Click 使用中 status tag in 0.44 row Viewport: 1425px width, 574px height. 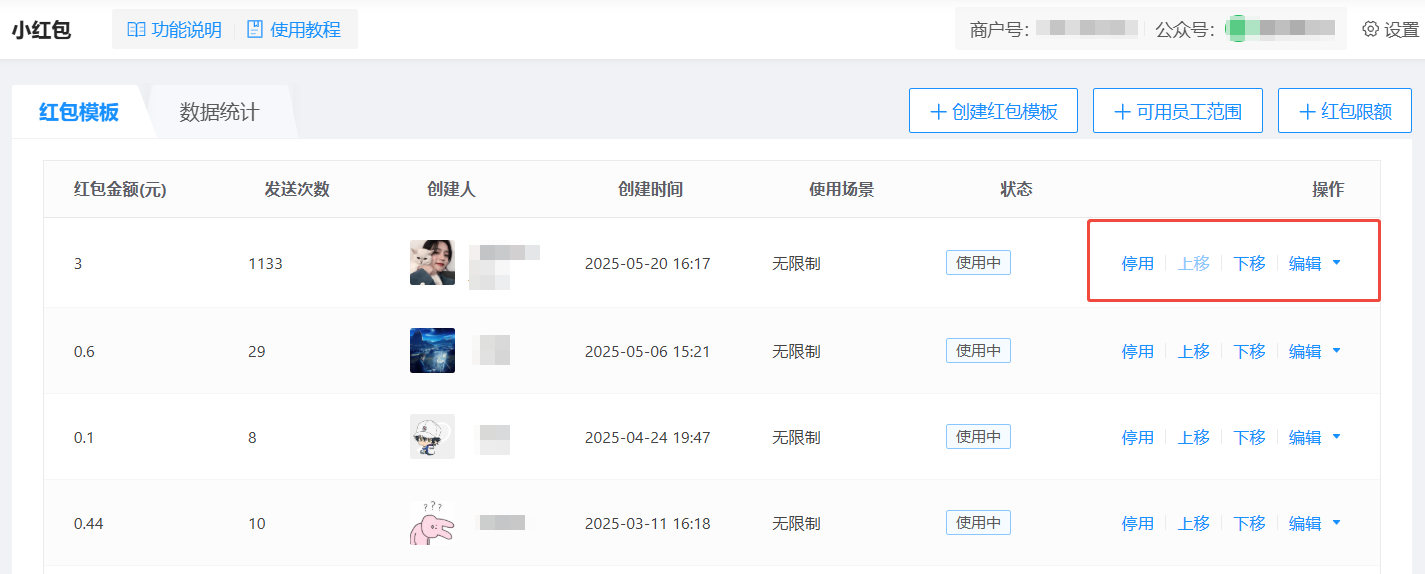click(978, 523)
